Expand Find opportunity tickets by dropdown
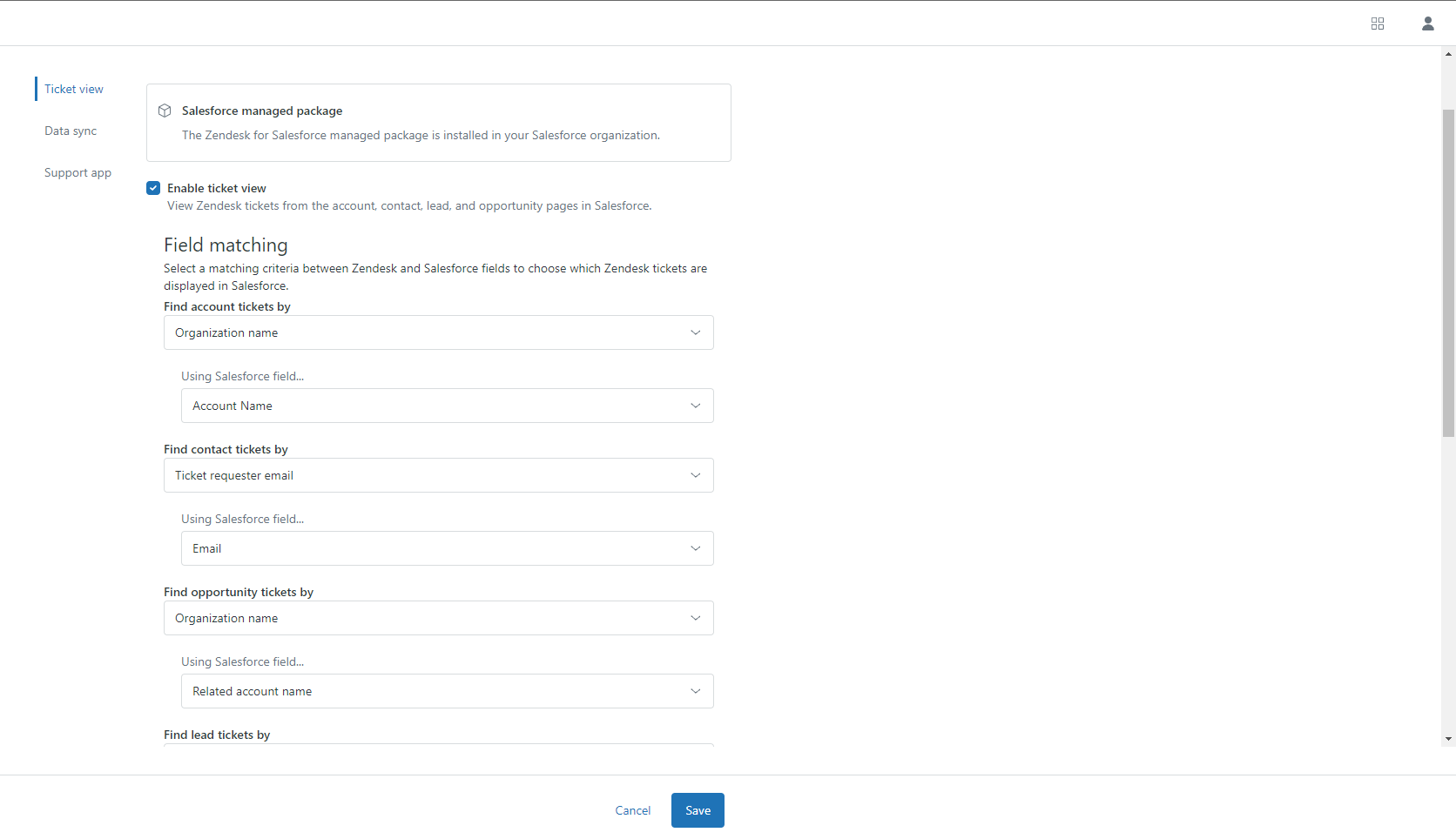1456x839 pixels. pyautogui.click(x=438, y=618)
